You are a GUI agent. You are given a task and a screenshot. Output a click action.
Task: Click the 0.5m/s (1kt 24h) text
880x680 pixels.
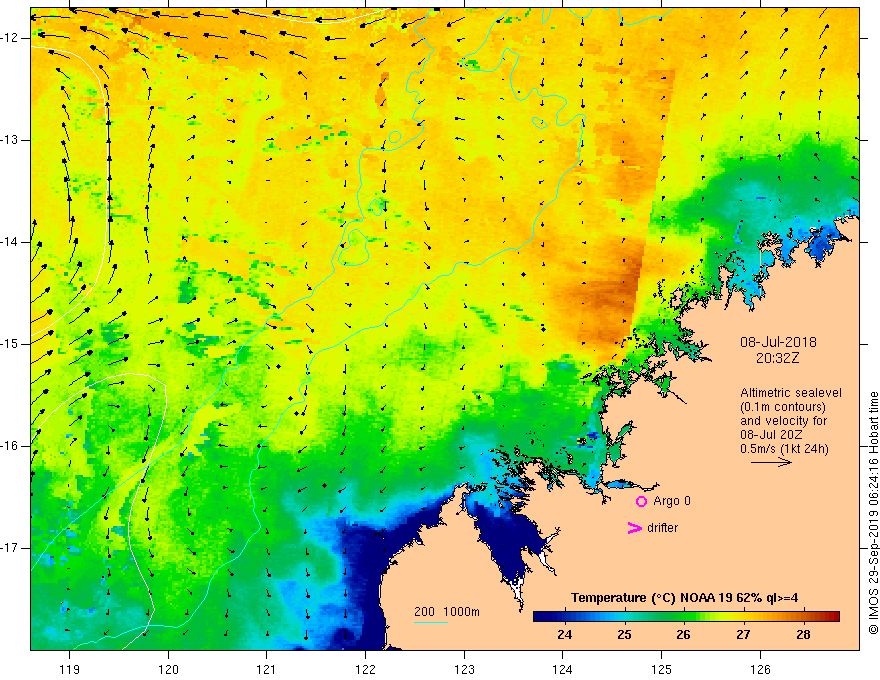tap(784, 449)
